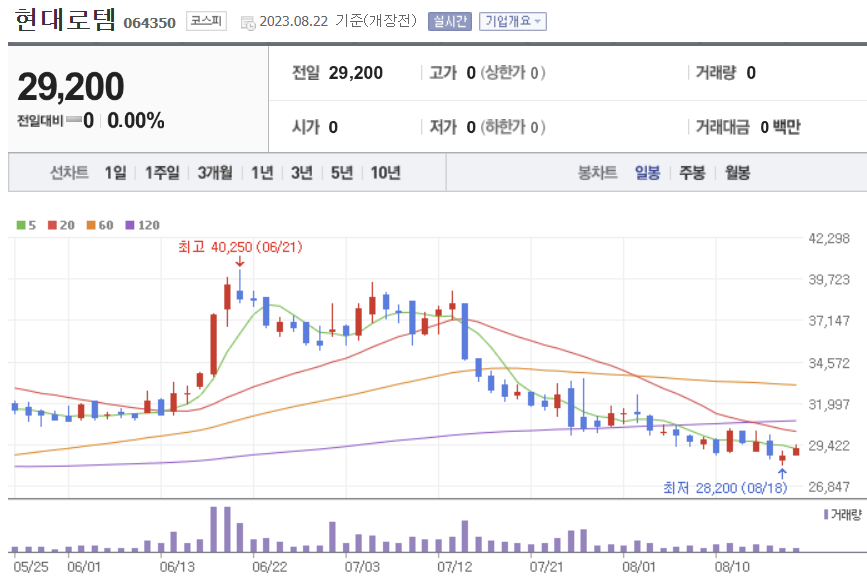Click the red 20-day moving average swatch
867x582 pixels.
(53, 225)
